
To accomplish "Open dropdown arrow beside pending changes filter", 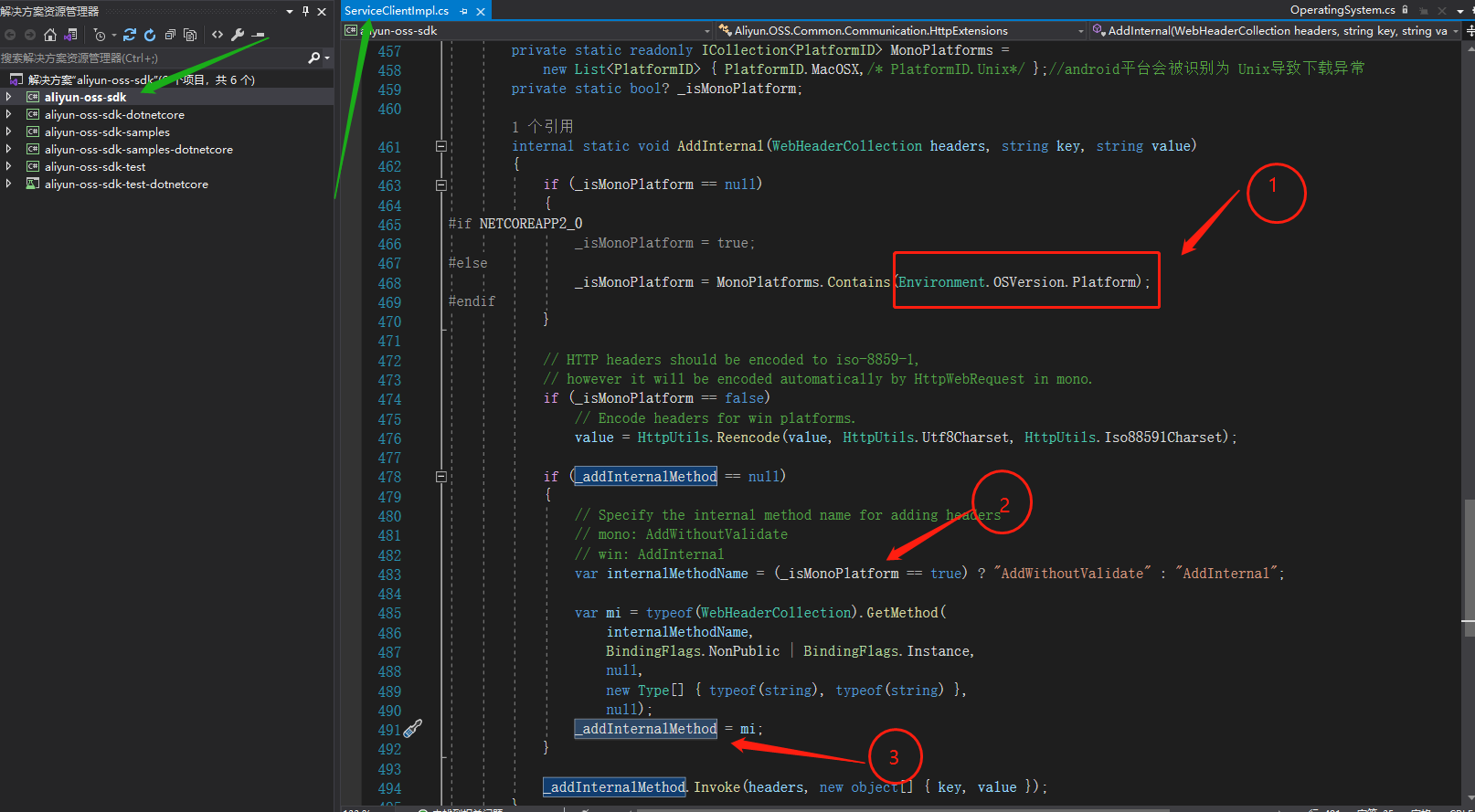I will [x=113, y=36].
